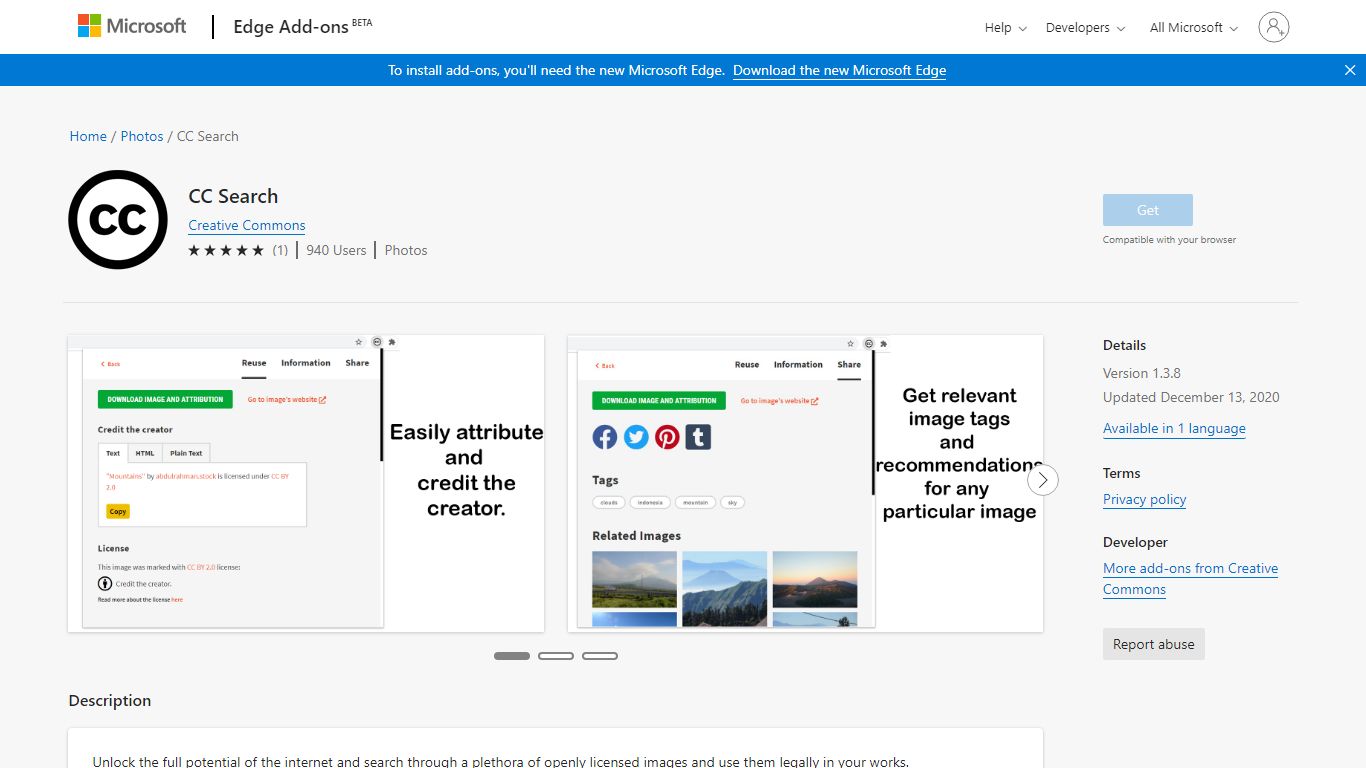This screenshot has height=768, width=1366.
Task: Expand the All Microsoft menu
Action: click(1194, 28)
